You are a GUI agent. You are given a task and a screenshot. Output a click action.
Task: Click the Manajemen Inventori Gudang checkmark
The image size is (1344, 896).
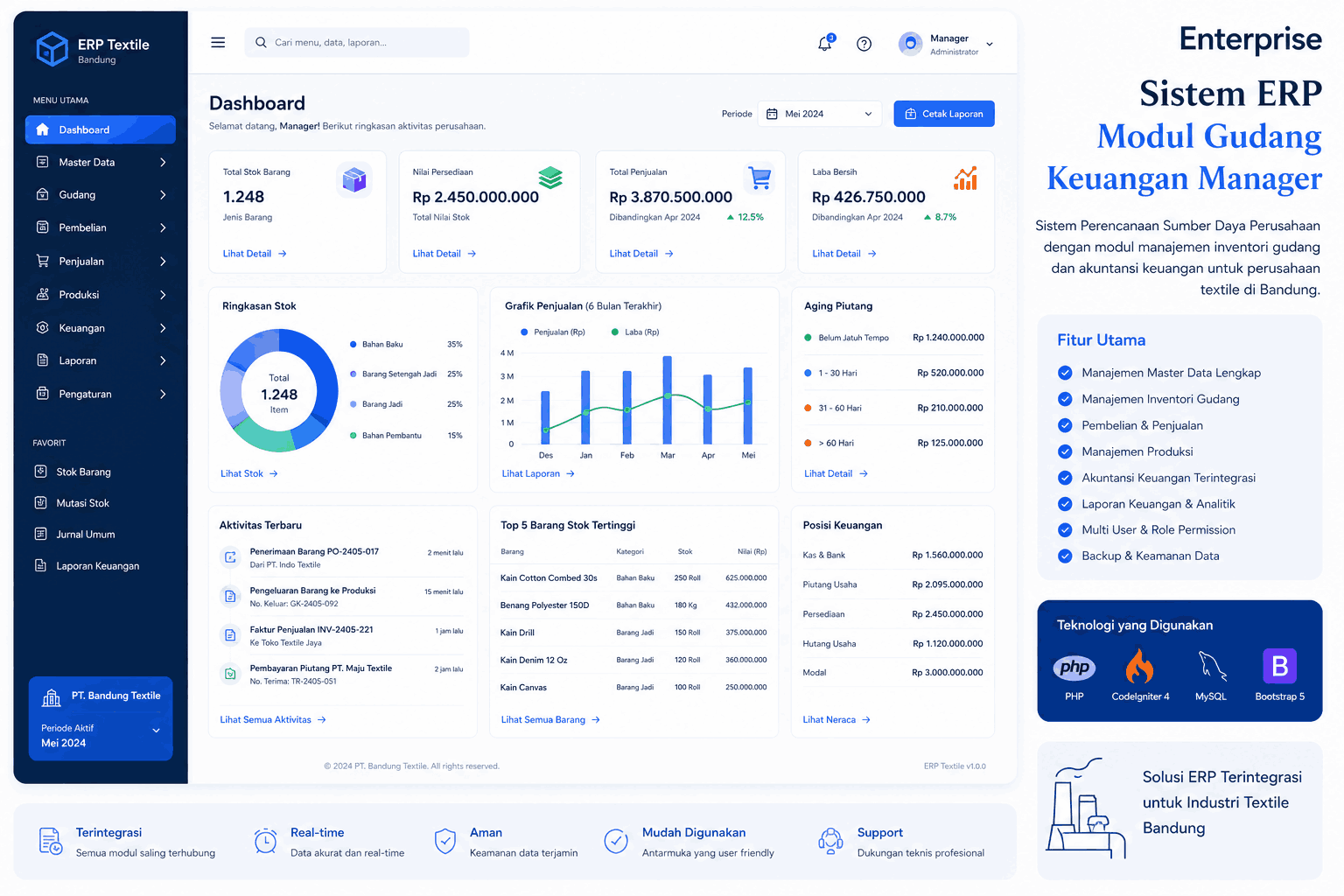point(1065,399)
